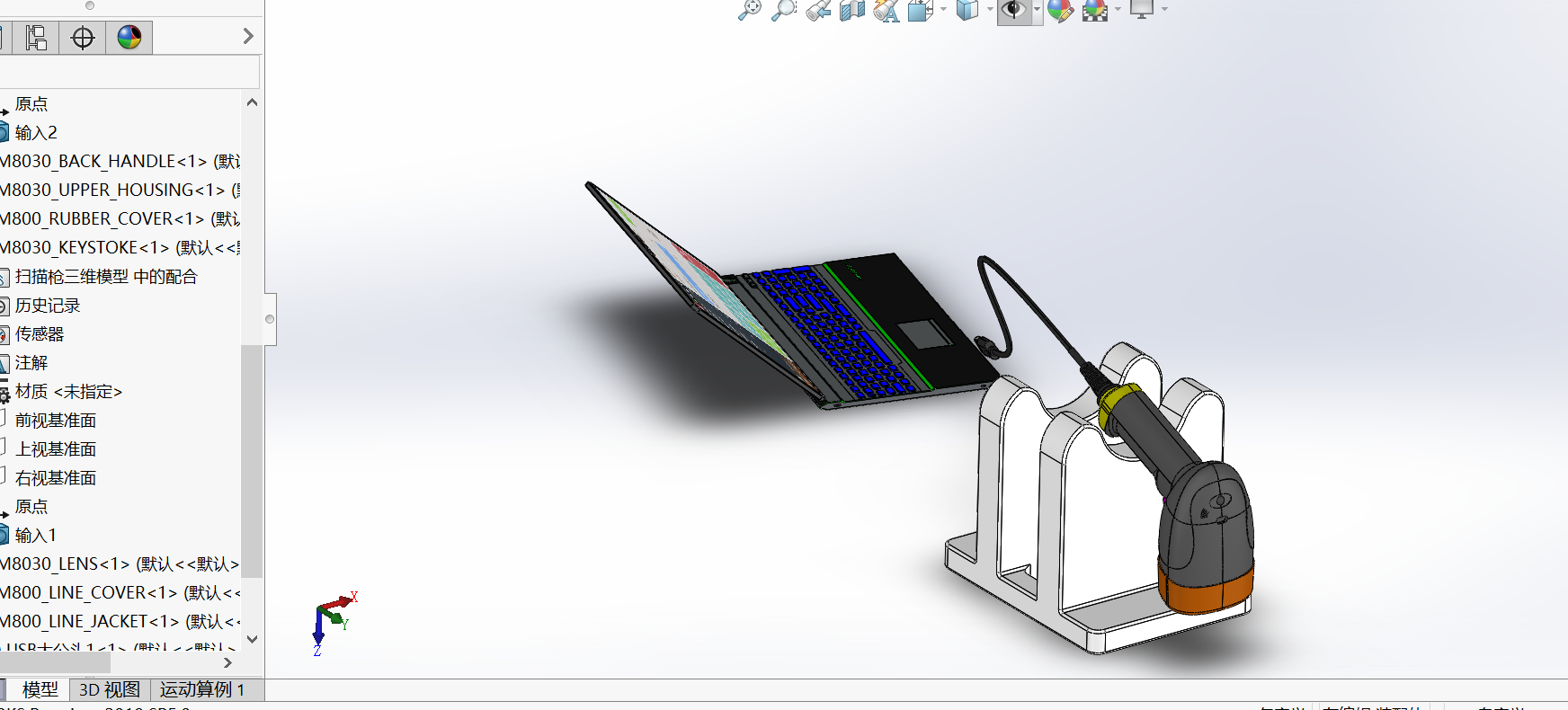
Task: Select the first 原点 item above 输入2
Action: click(31, 104)
